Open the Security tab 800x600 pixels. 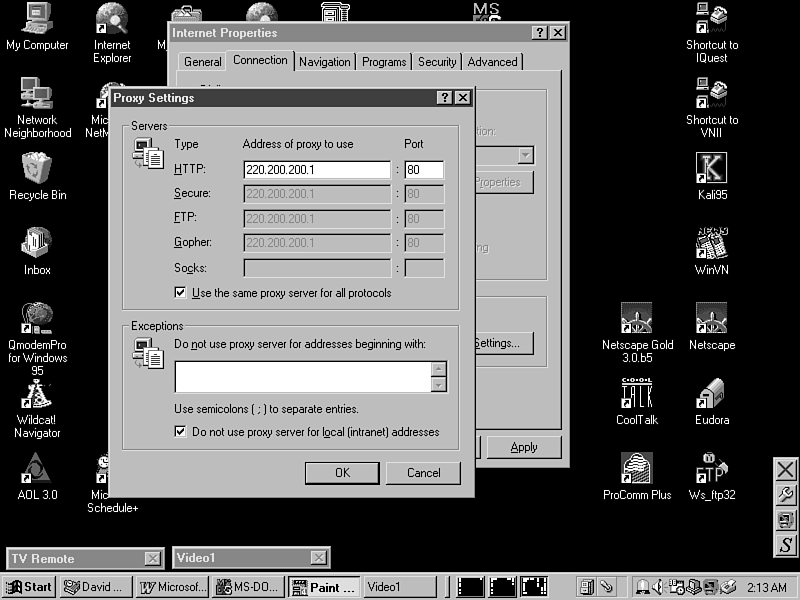[437, 62]
